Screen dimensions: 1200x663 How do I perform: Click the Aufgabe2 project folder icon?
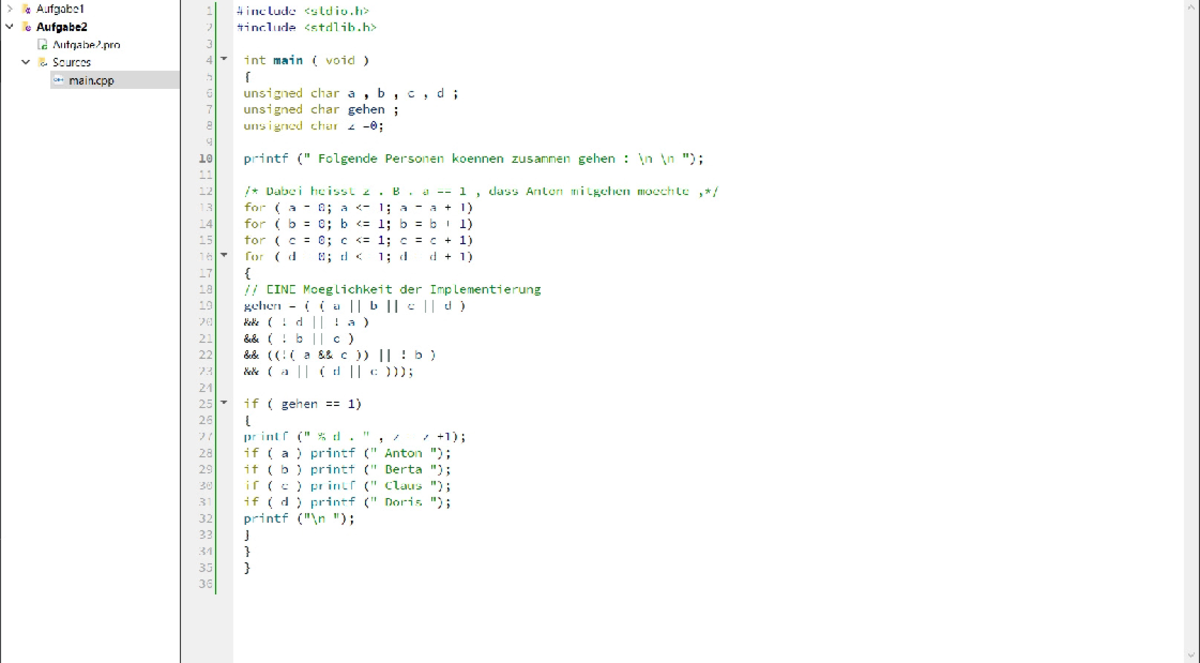tap(26, 27)
